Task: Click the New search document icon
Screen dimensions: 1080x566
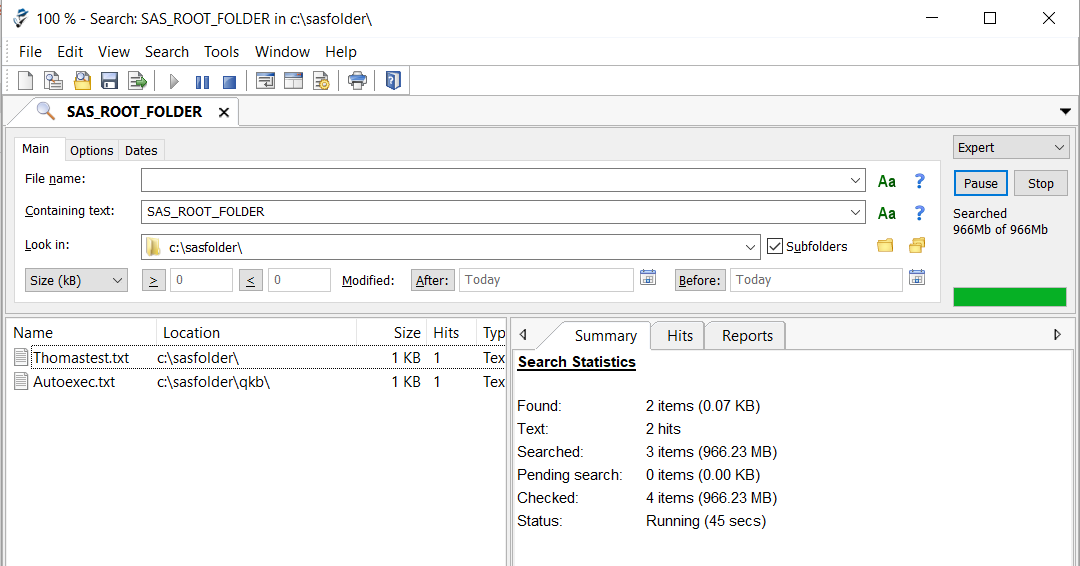Action: pos(26,81)
